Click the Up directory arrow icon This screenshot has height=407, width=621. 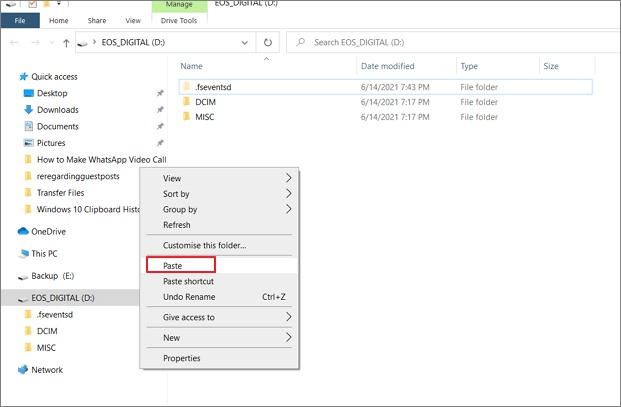[66, 43]
